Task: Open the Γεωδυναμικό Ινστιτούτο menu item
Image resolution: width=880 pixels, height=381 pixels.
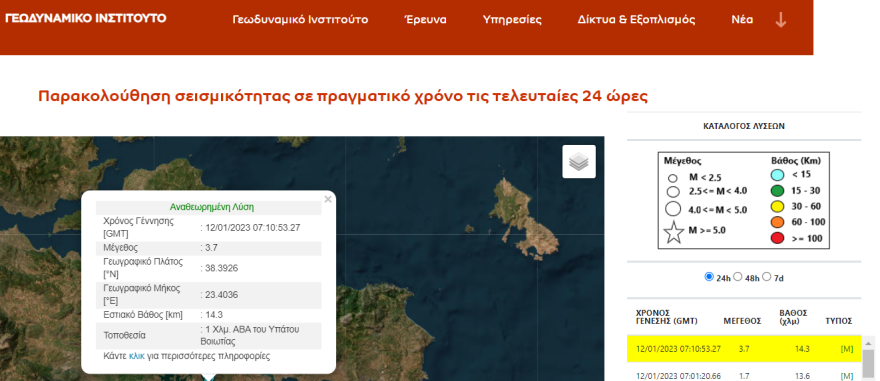Action: [x=300, y=20]
